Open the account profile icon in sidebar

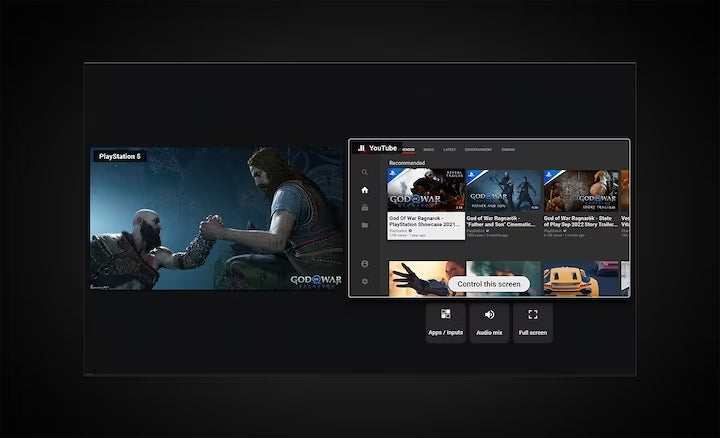tap(365, 263)
